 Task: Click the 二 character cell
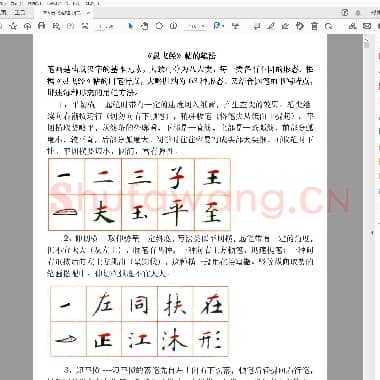click(x=103, y=177)
